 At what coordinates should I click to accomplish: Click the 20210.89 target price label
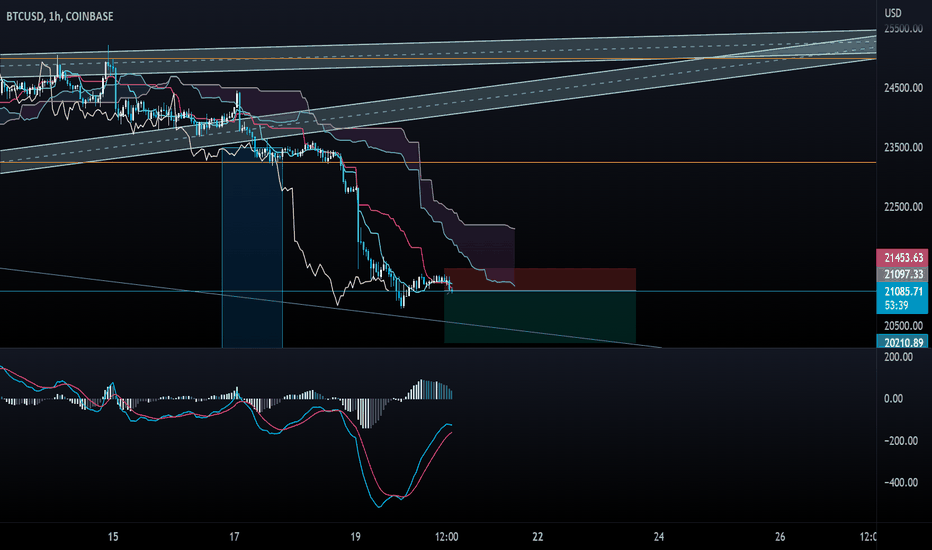tap(902, 342)
